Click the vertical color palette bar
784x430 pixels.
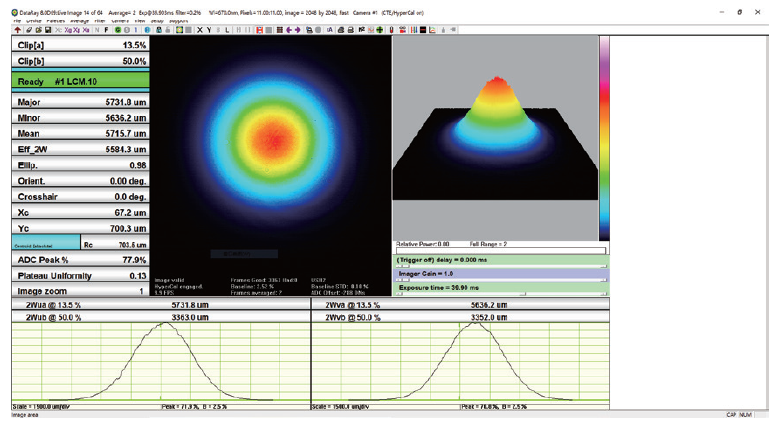604,138
